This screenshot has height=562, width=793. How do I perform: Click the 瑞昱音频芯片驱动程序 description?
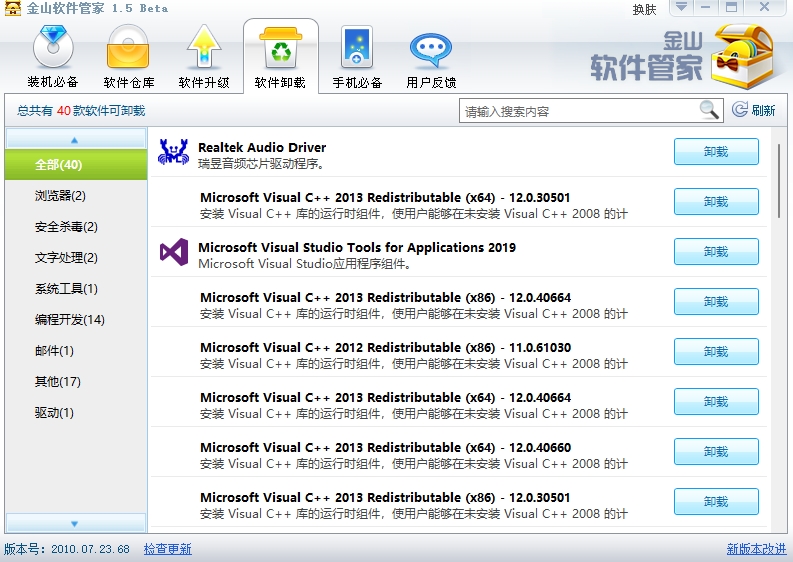(x=261, y=163)
